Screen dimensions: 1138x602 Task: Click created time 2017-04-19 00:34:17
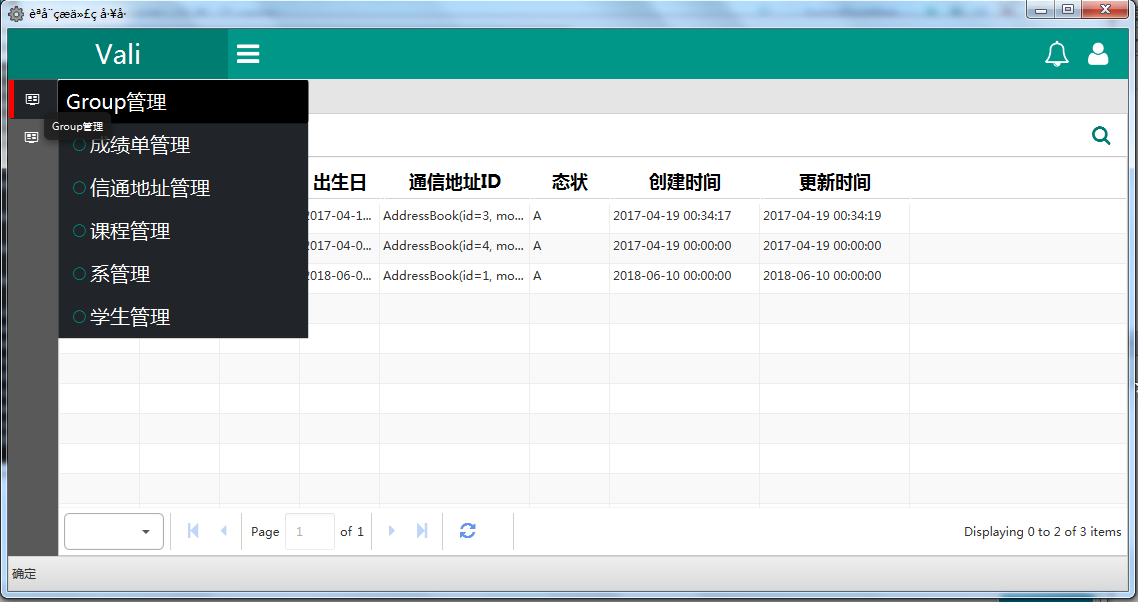[672, 216]
